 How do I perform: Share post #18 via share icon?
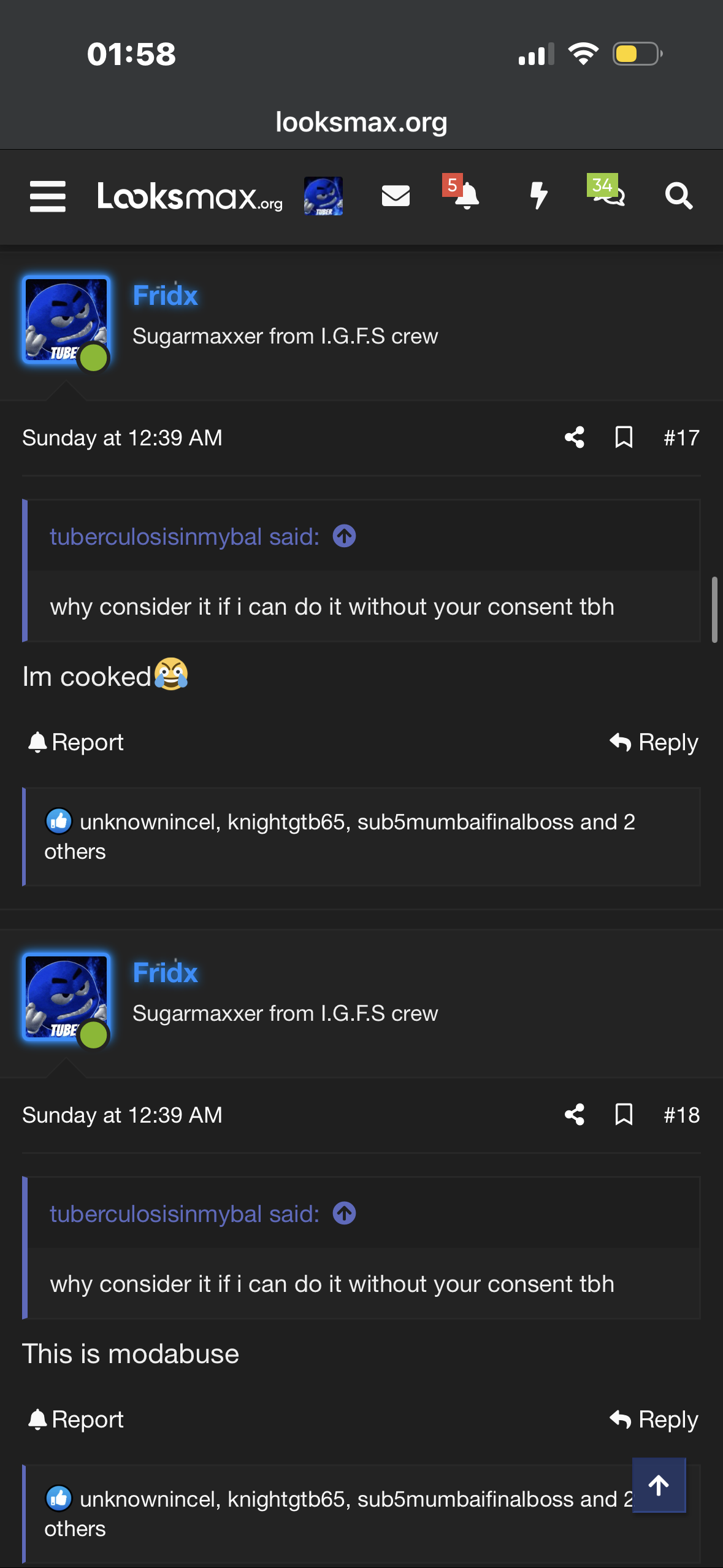575,1115
